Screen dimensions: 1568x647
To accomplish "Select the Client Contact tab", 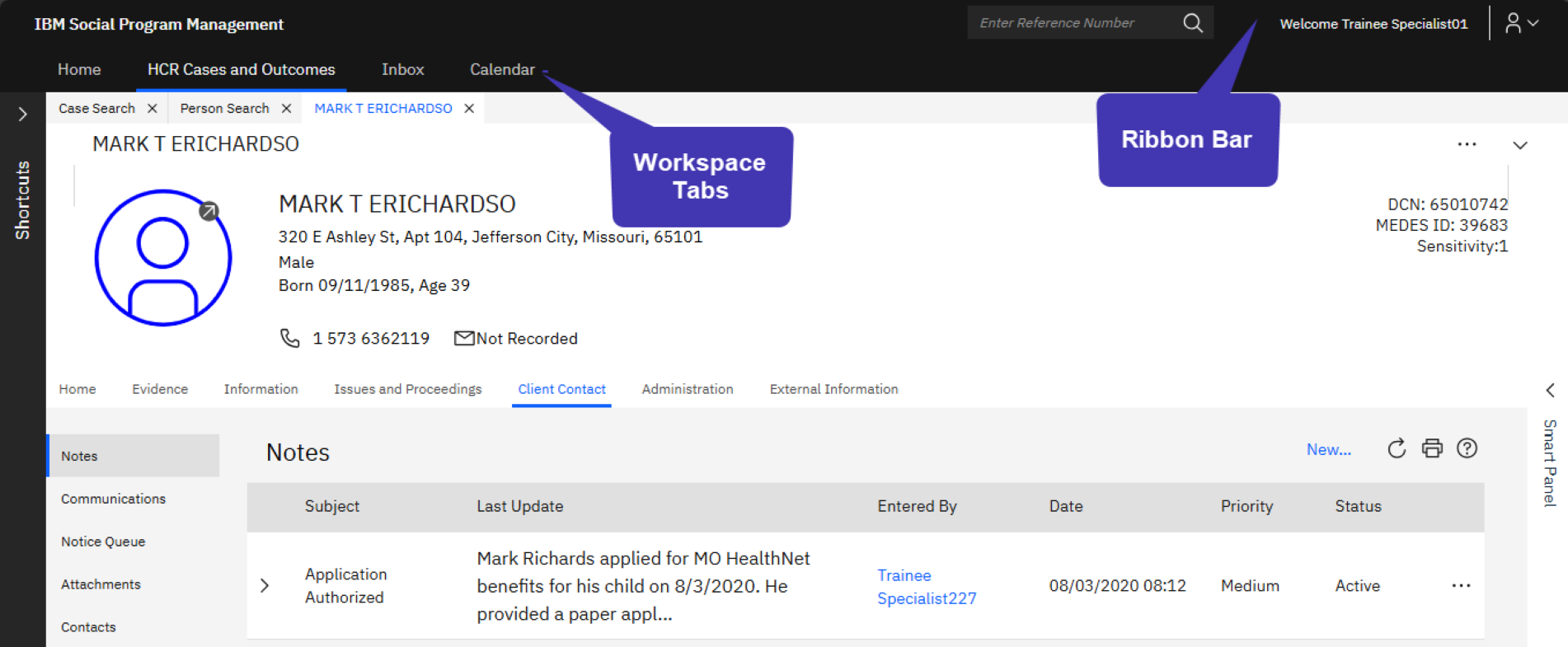I will [x=561, y=389].
